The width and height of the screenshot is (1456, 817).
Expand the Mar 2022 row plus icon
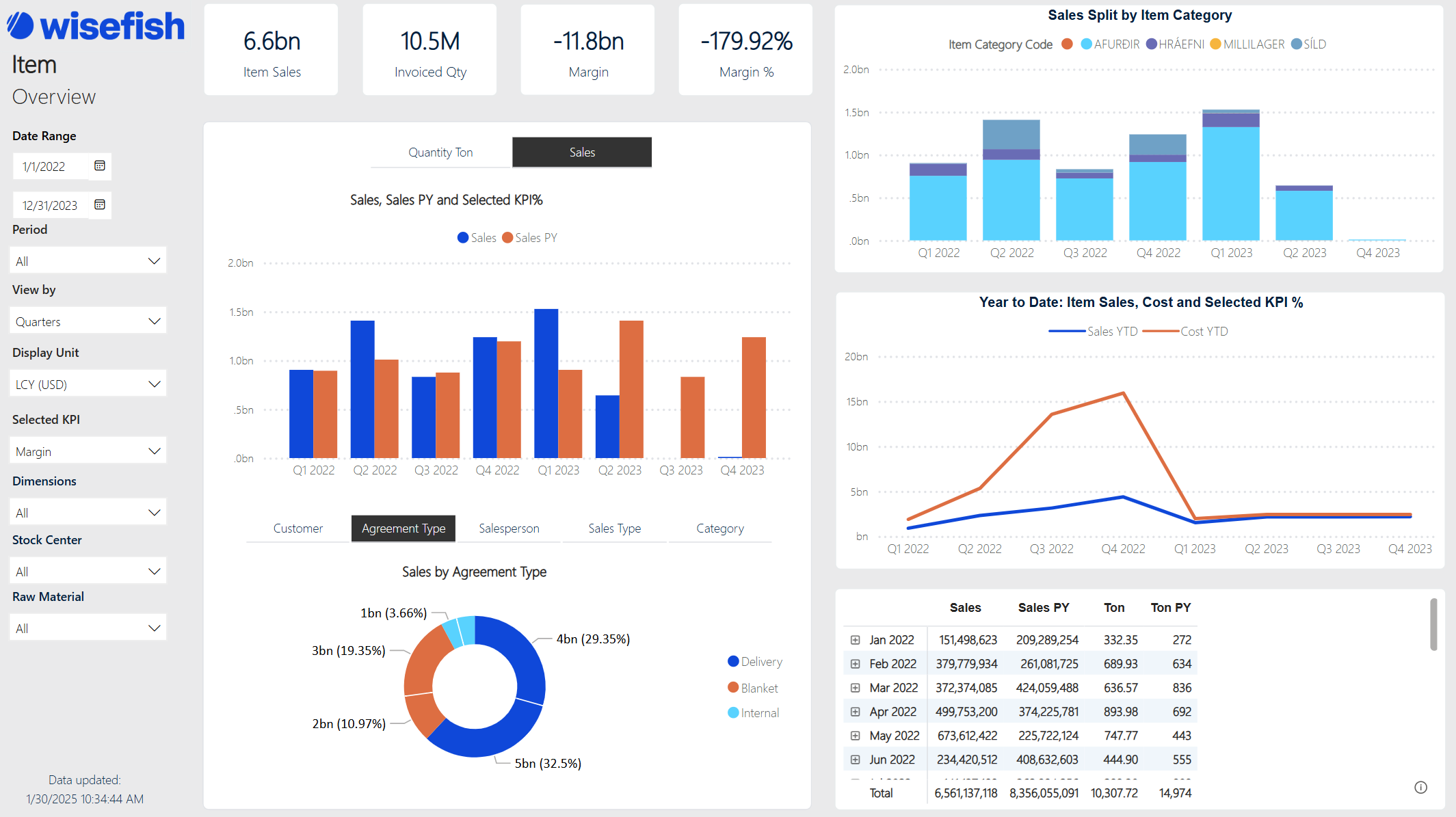coord(855,688)
